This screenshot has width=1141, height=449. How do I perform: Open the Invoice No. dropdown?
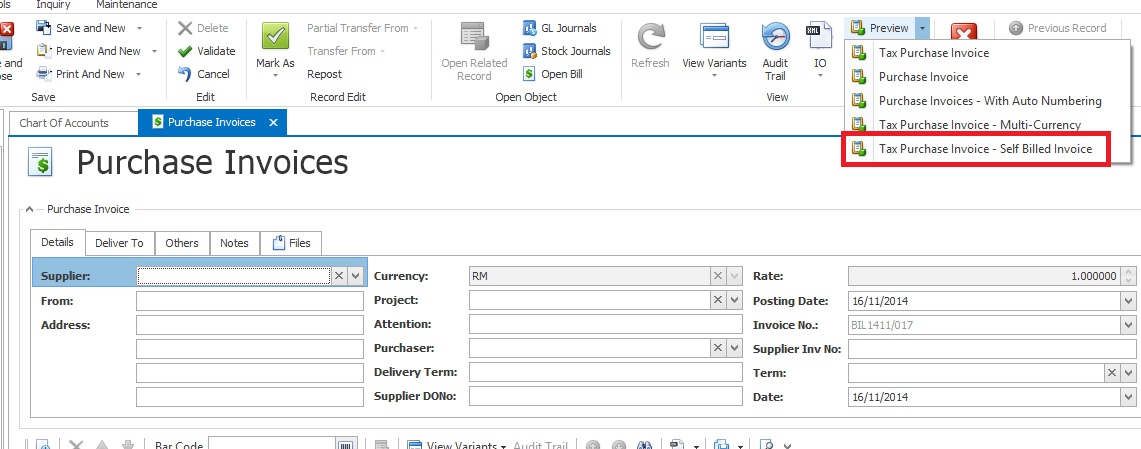coord(1128,325)
